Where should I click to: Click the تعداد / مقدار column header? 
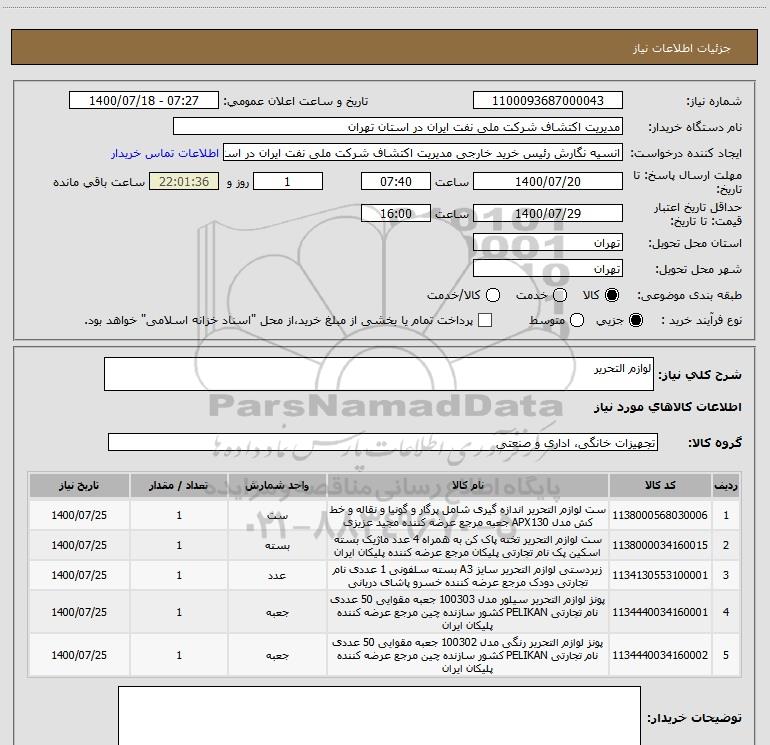[179, 486]
